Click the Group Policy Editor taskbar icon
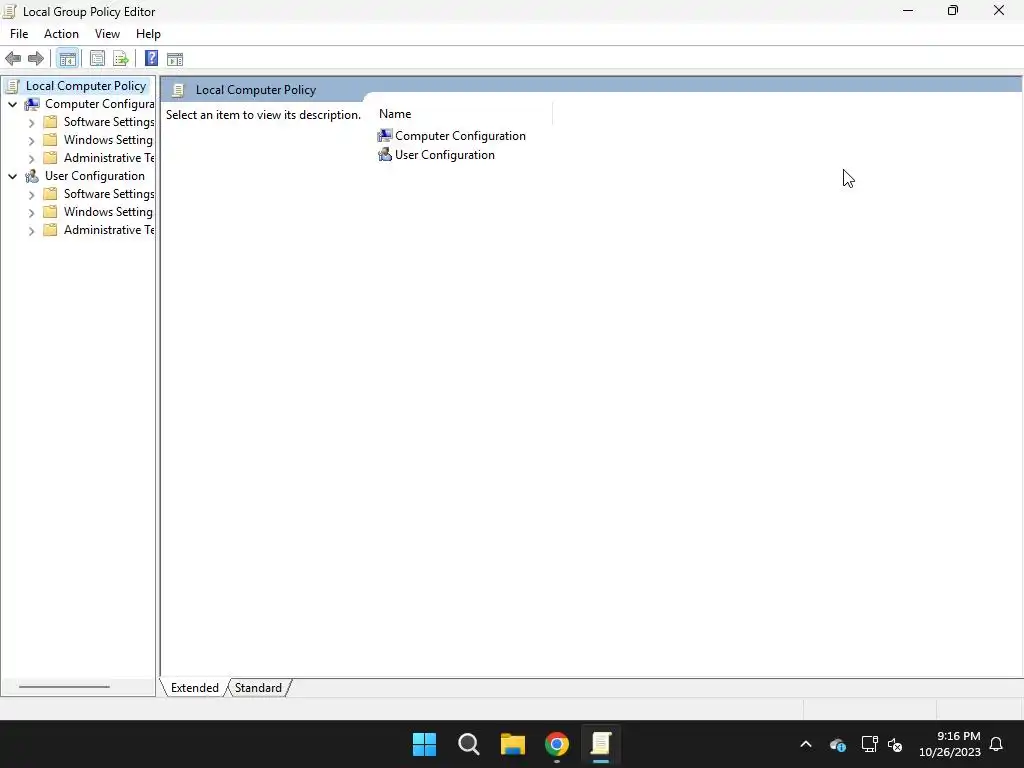The width and height of the screenshot is (1024, 768). pyautogui.click(x=601, y=744)
